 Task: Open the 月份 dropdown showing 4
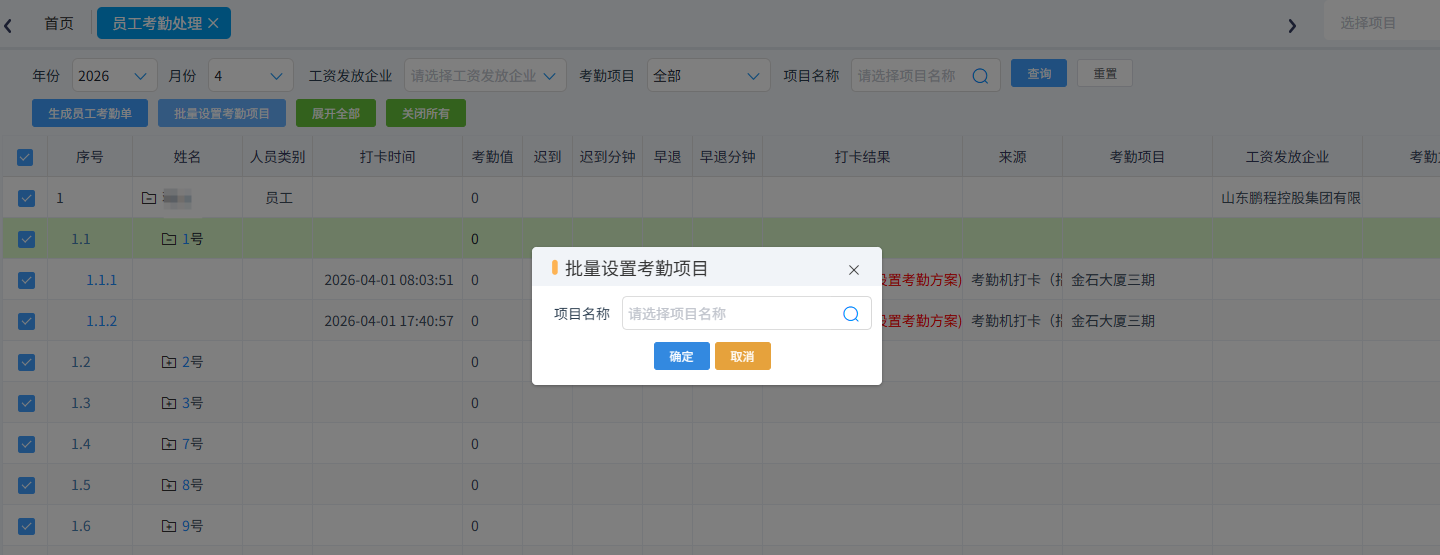pyautogui.click(x=251, y=75)
